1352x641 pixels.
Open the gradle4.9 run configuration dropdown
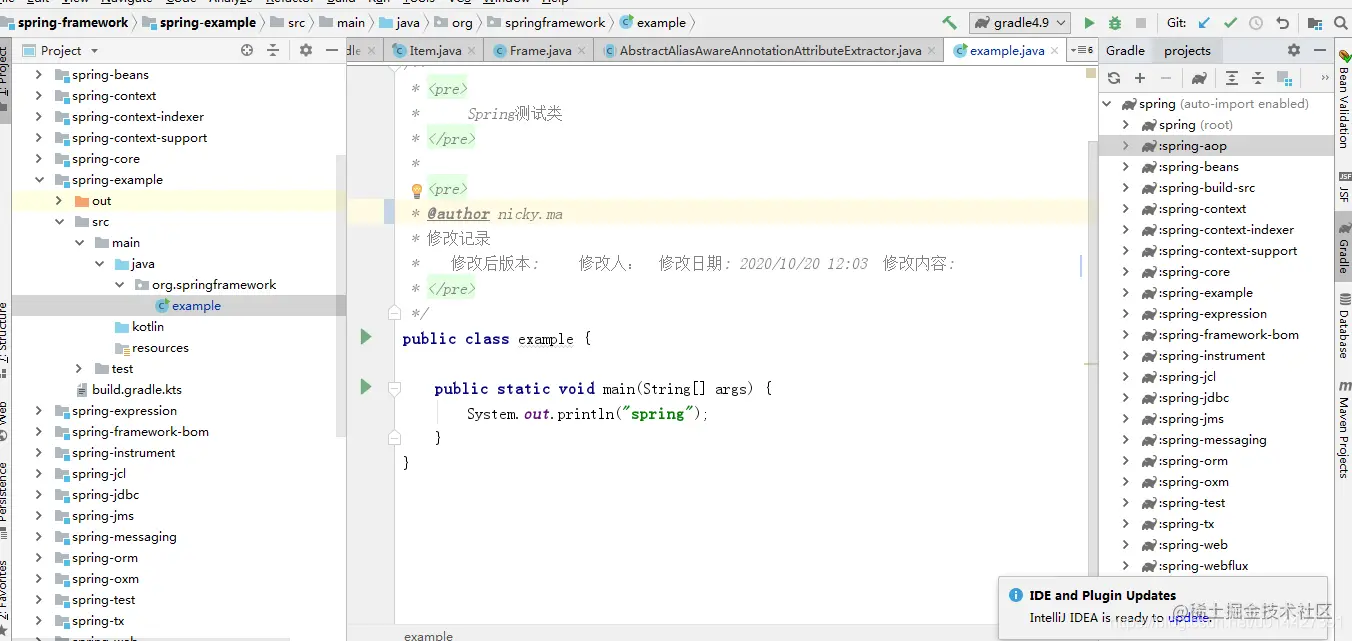click(x=1020, y=23)
